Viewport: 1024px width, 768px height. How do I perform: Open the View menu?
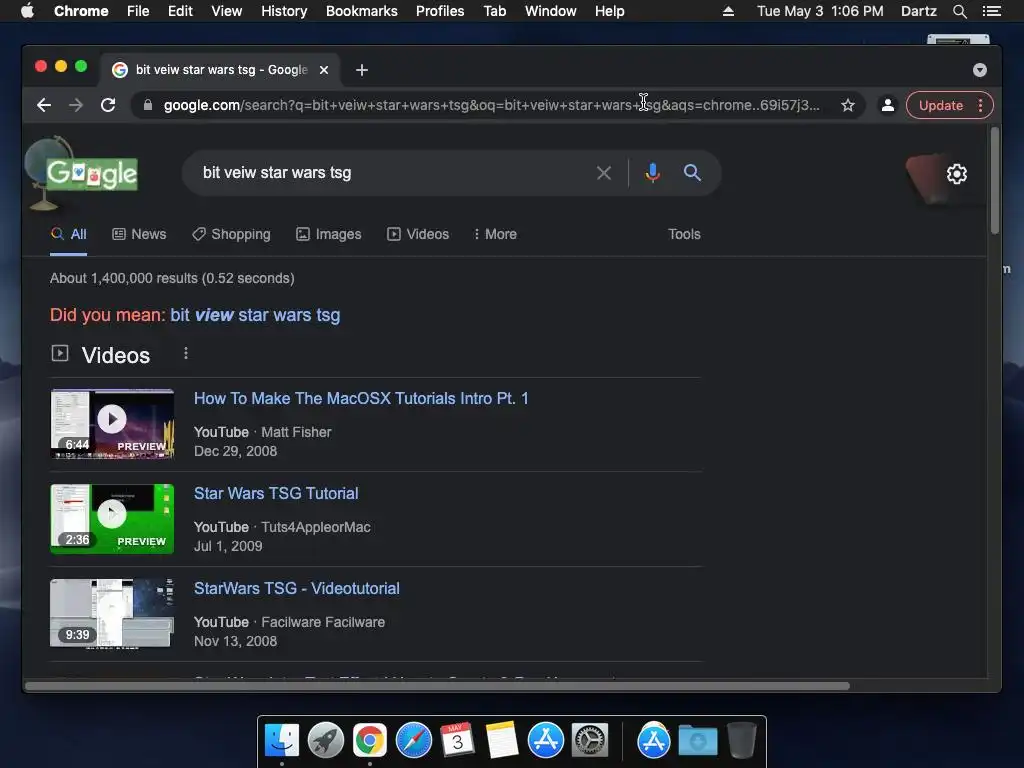(x=227, y=11)
